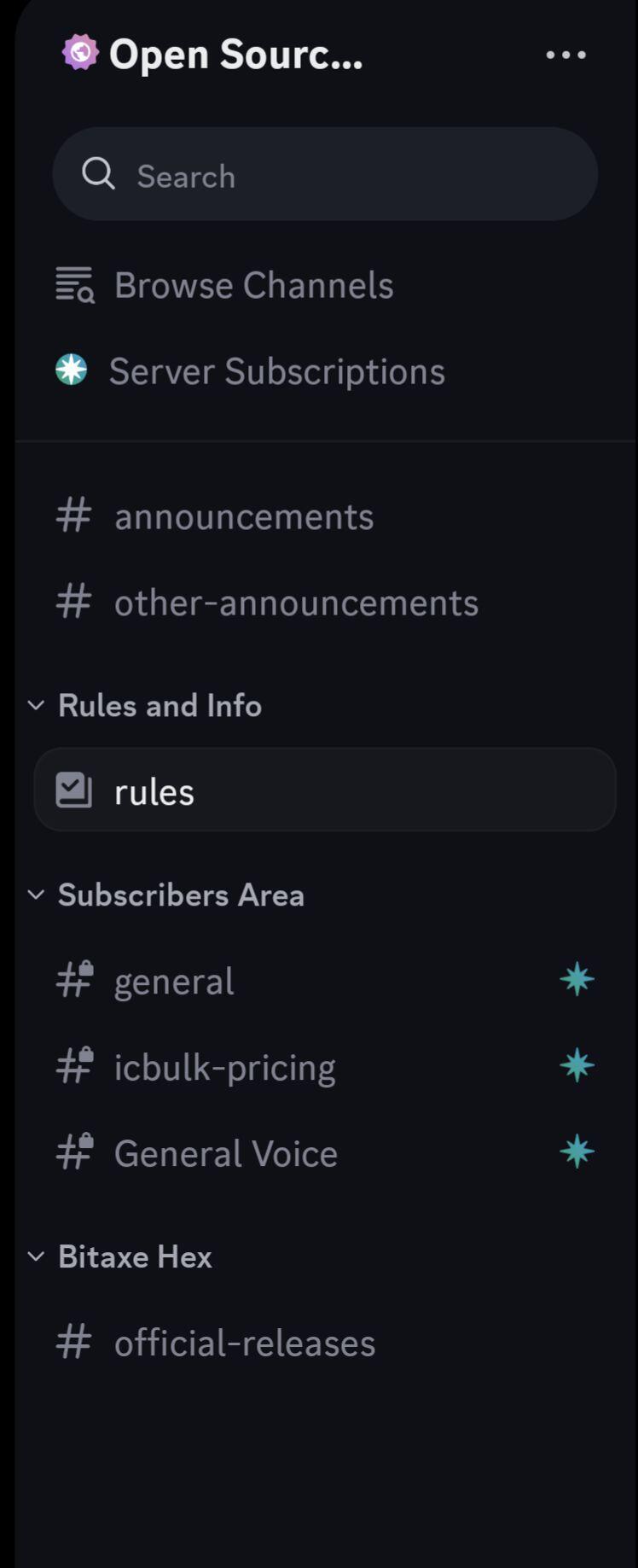Click the rules channel checklist icon
The height and width of the screenshot is (1568, 638).
[74, 790]
